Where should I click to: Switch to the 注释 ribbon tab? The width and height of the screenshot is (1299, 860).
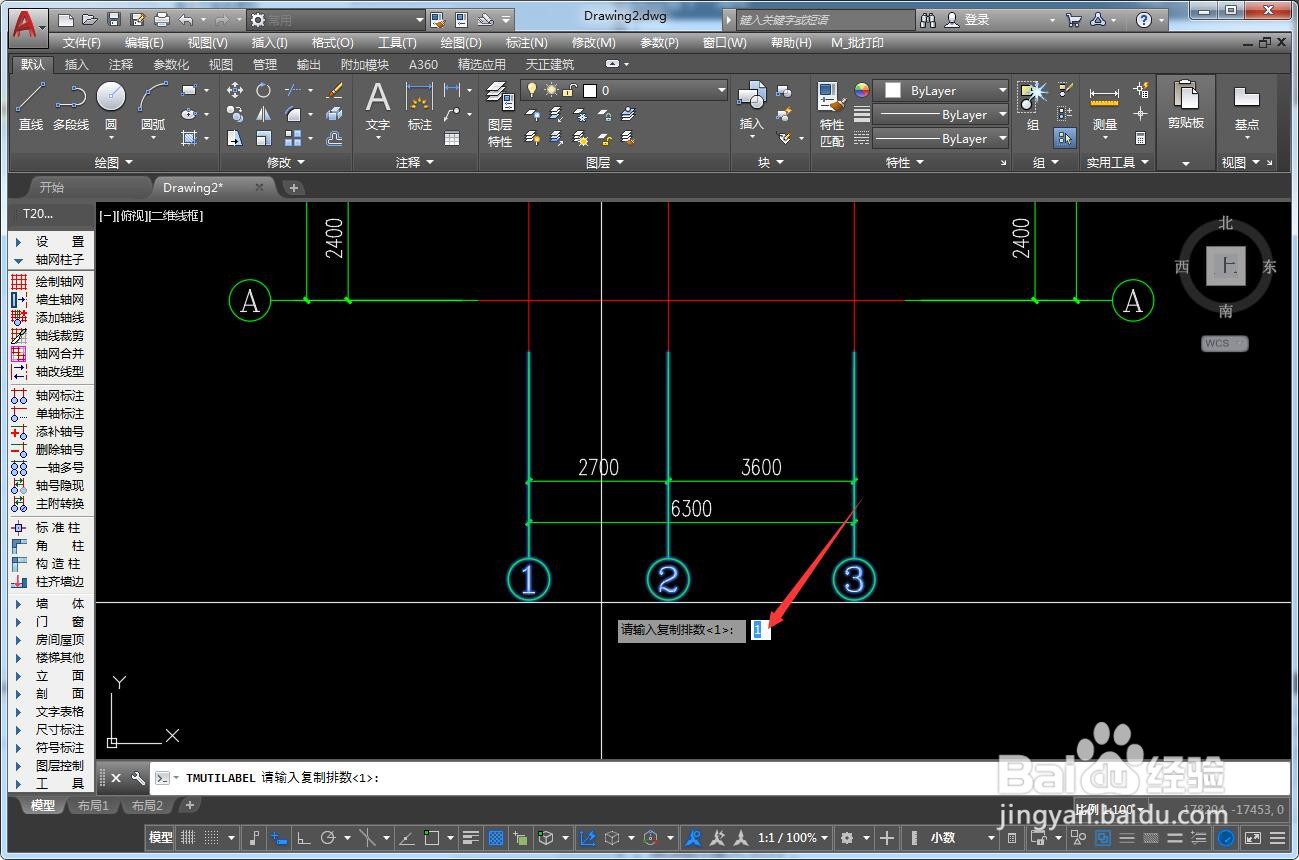tap(121, 65)
